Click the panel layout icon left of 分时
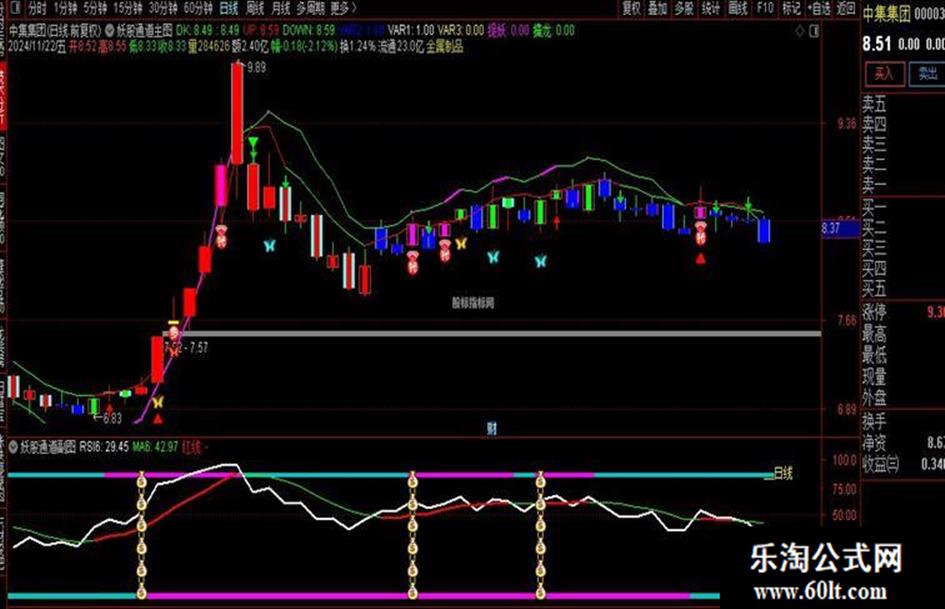Image resolution: width=945 pixels, height=609 pixels. (x=13, y=8)
